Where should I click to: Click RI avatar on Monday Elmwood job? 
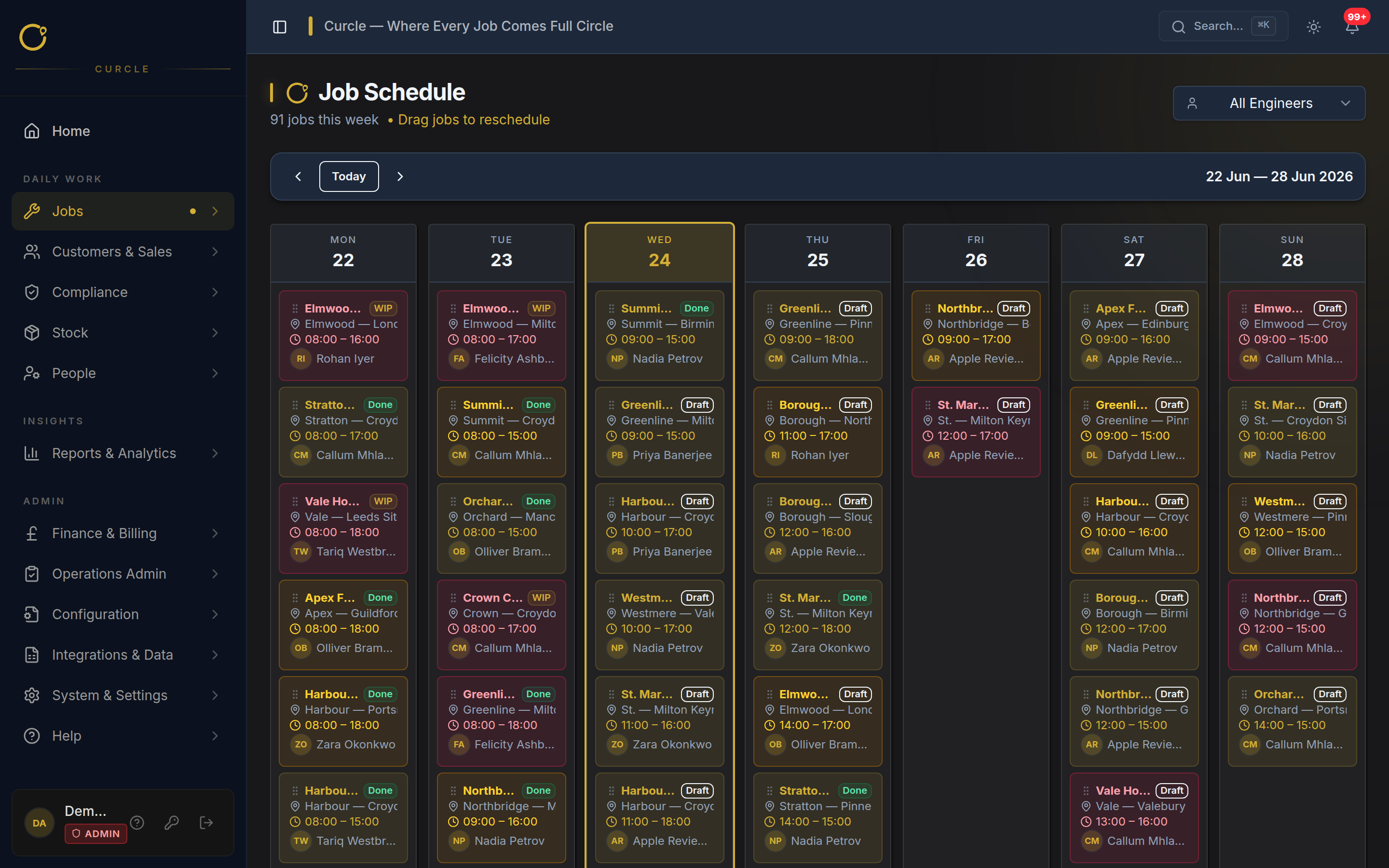[301, 359]
